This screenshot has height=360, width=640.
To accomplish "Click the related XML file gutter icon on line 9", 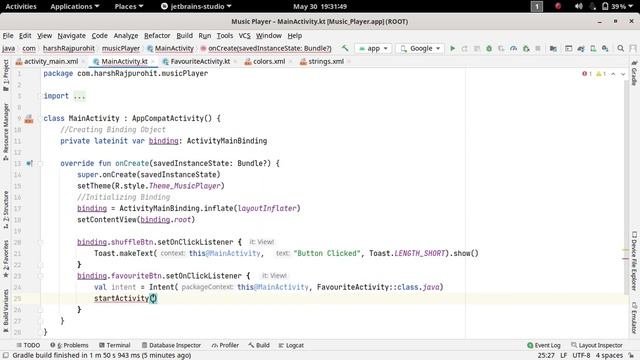I will pyautogui.click(x=29, y=119).
